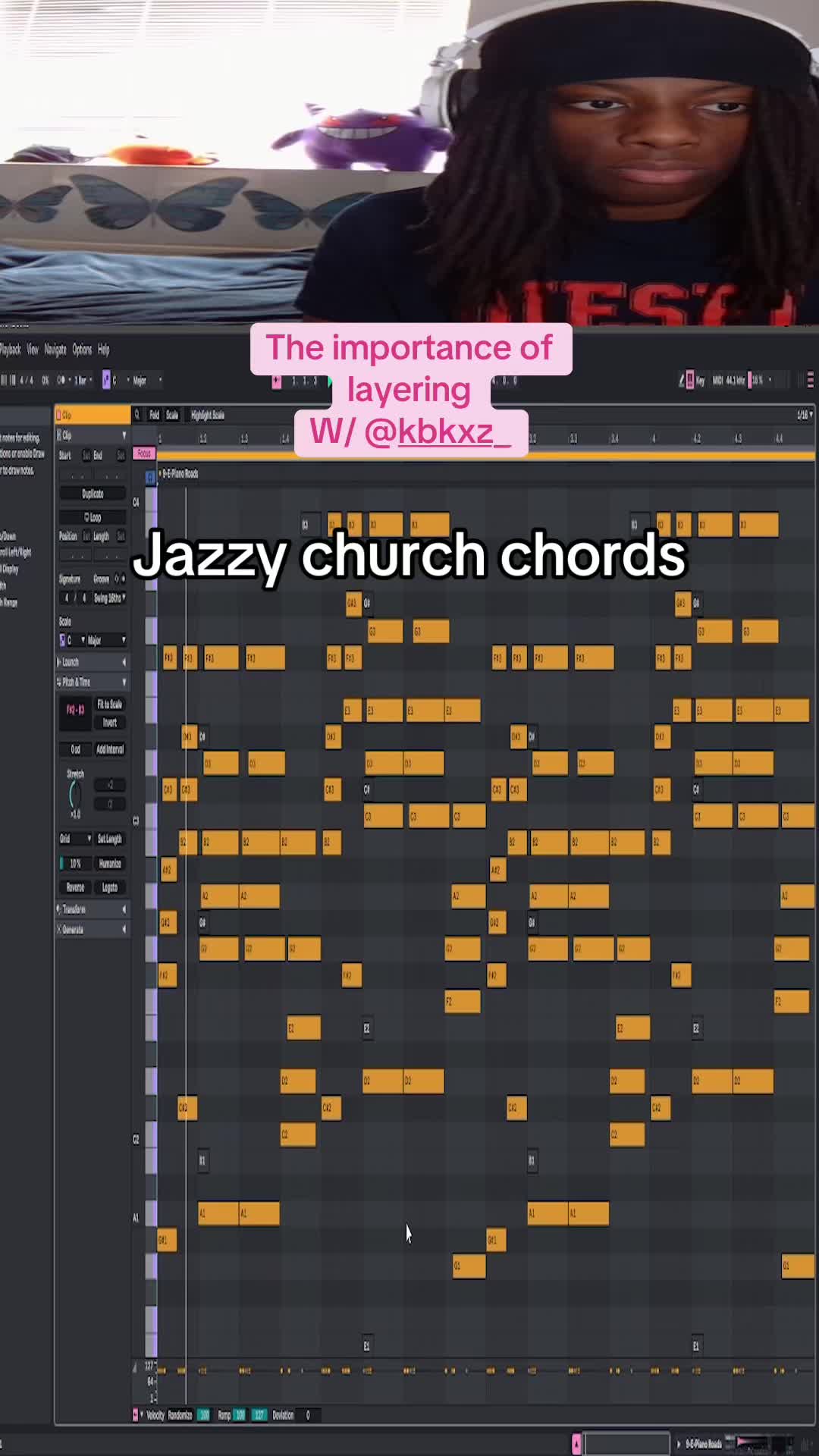819x1456 pixels.
Task: Adjust the Stretch knob
Action: pyautogui.click(x=74, y=795)
